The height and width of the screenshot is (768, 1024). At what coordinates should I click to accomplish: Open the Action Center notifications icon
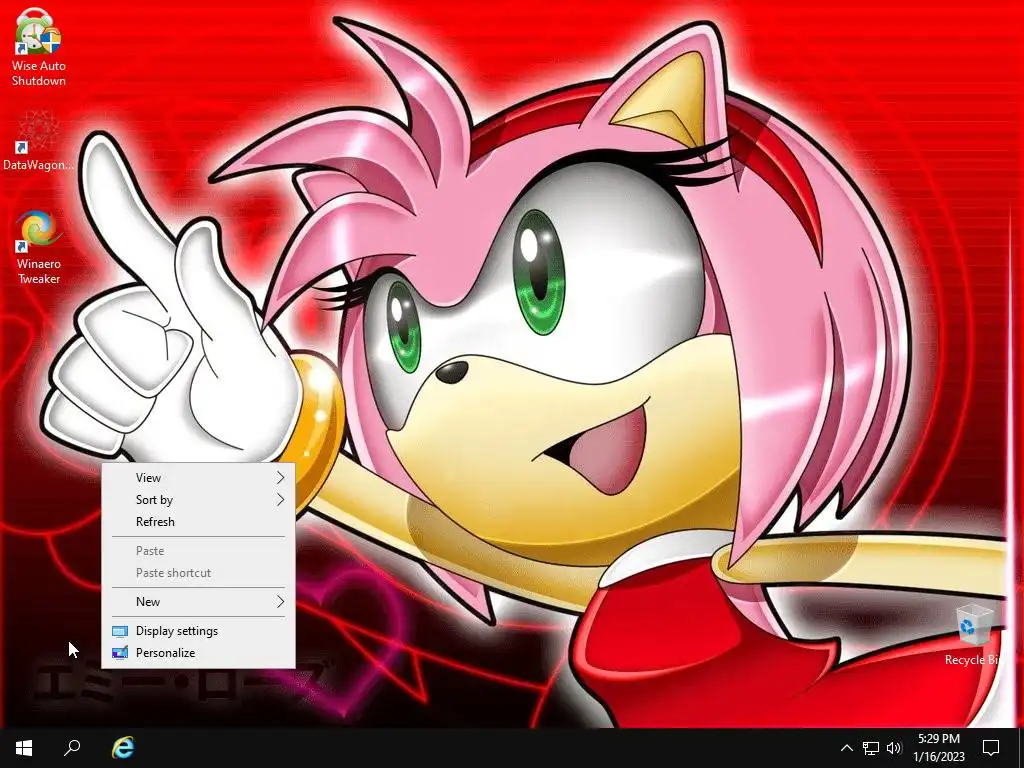(x=991, y=748)
